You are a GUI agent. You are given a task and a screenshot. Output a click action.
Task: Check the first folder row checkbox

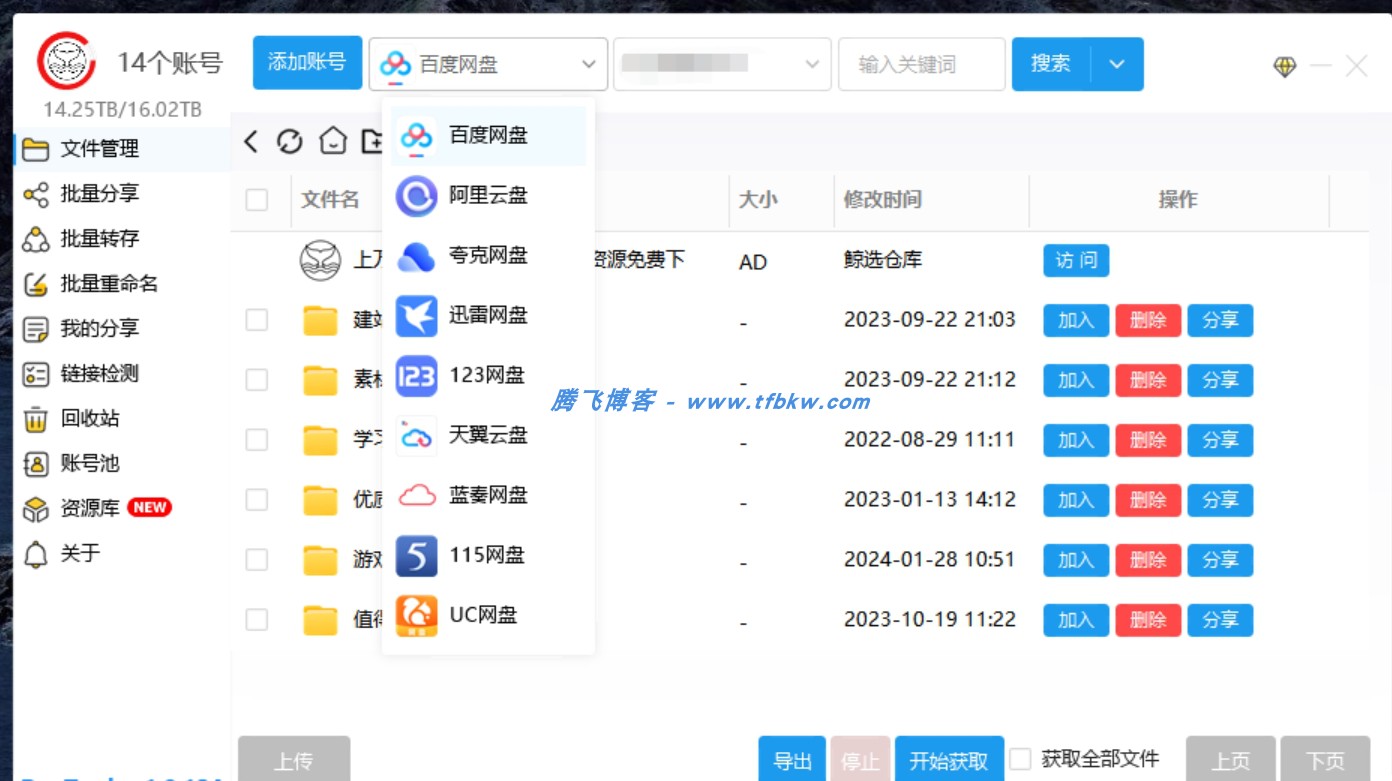point(257,320)
